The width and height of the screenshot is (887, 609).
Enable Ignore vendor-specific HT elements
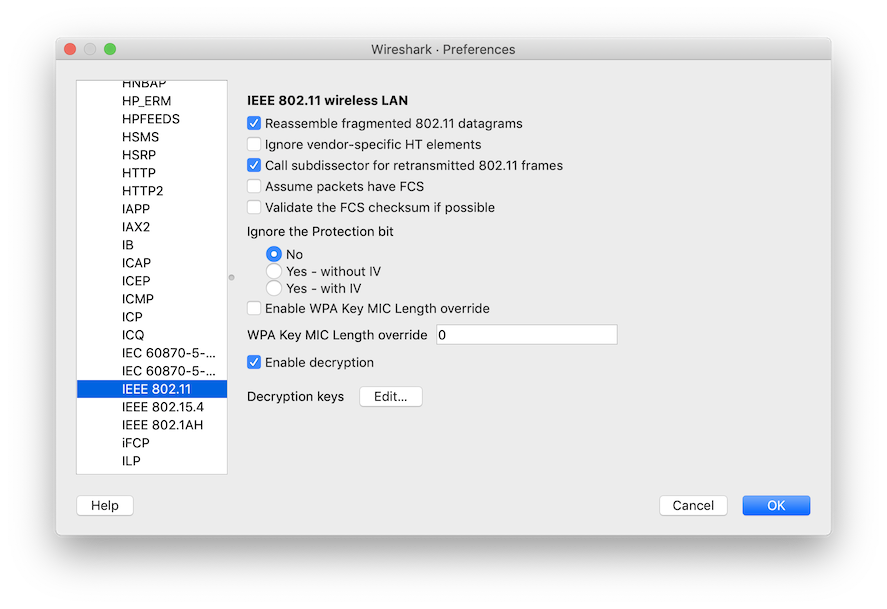254,144
